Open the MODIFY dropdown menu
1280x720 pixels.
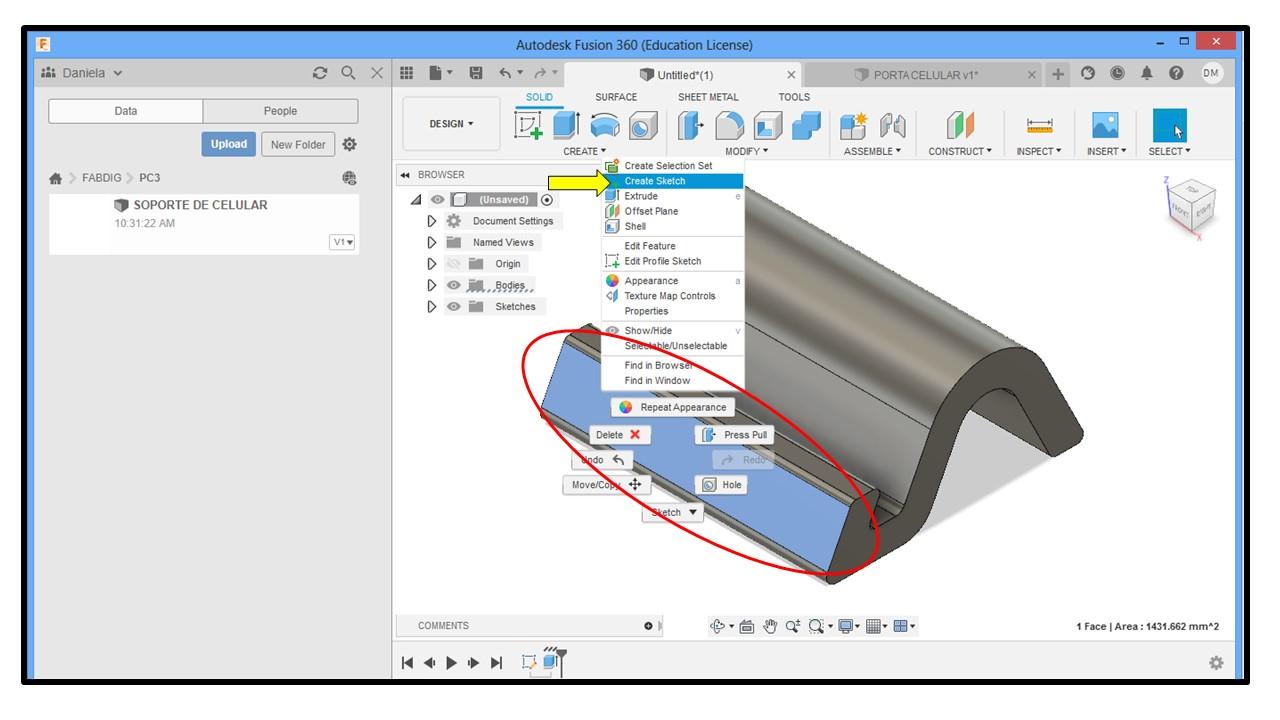coord(747,152)
